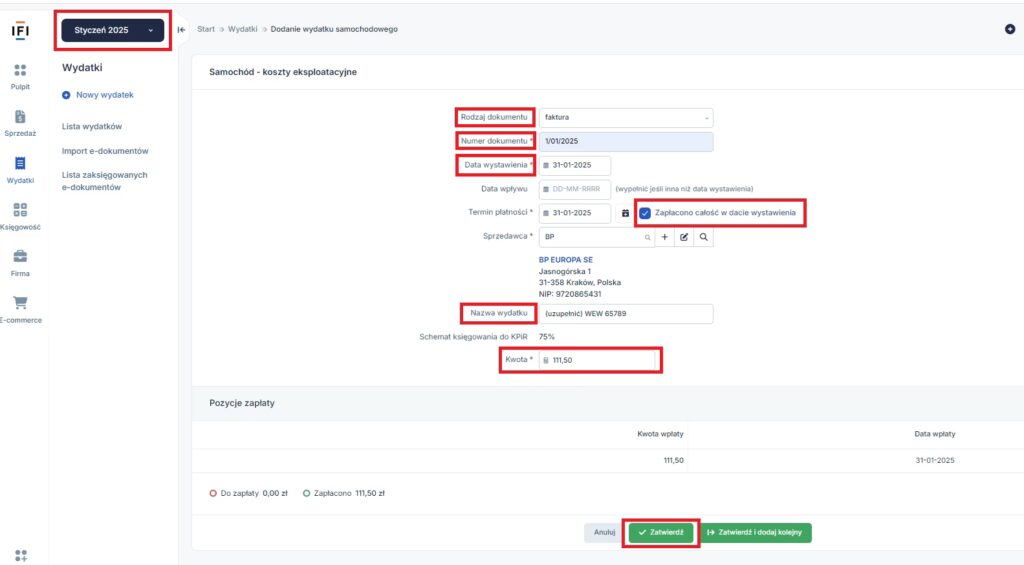
Task: Open E-commerce cart icon
Action: pyautogui.click(x=20, y=303)
